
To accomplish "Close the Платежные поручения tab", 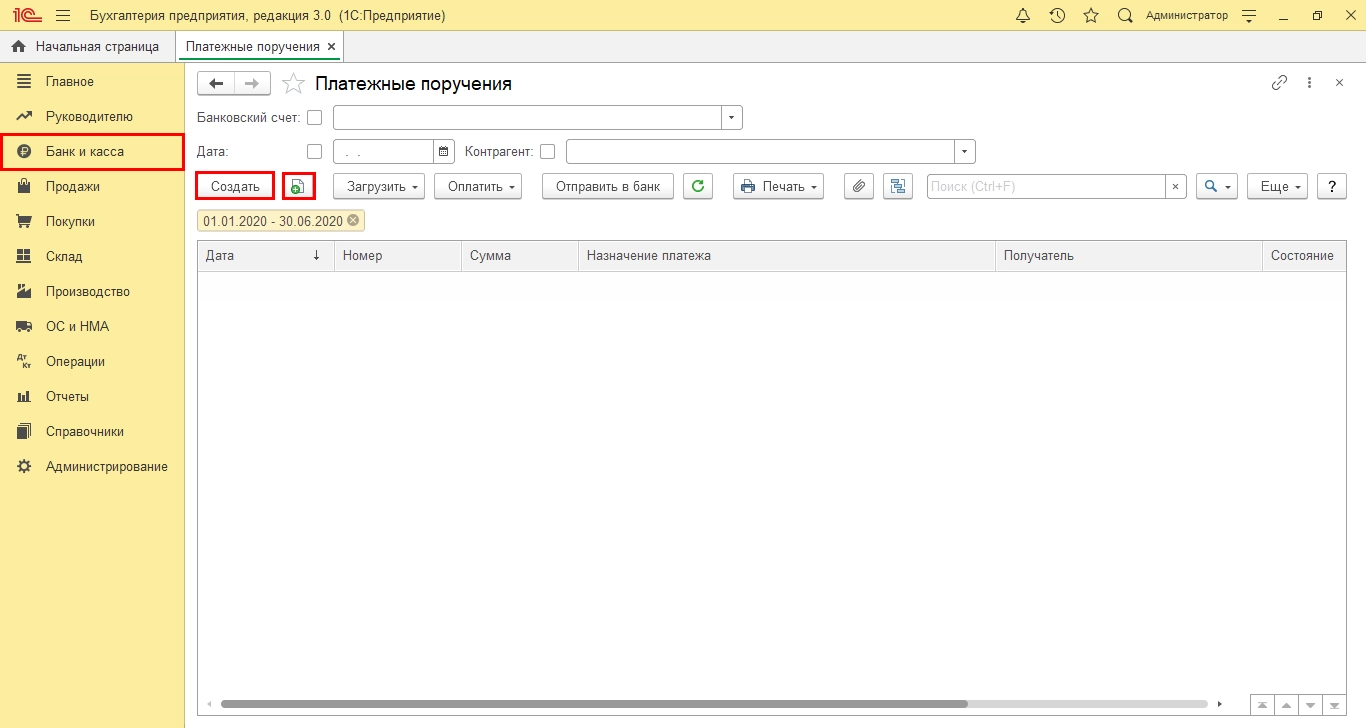I will (332, 46).
